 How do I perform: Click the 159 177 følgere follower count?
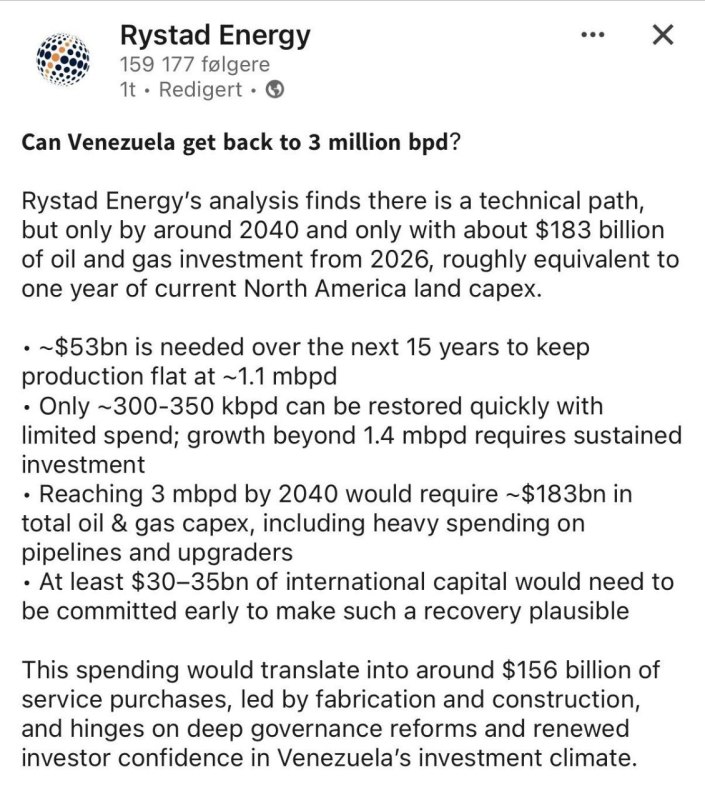click(194, 64)
